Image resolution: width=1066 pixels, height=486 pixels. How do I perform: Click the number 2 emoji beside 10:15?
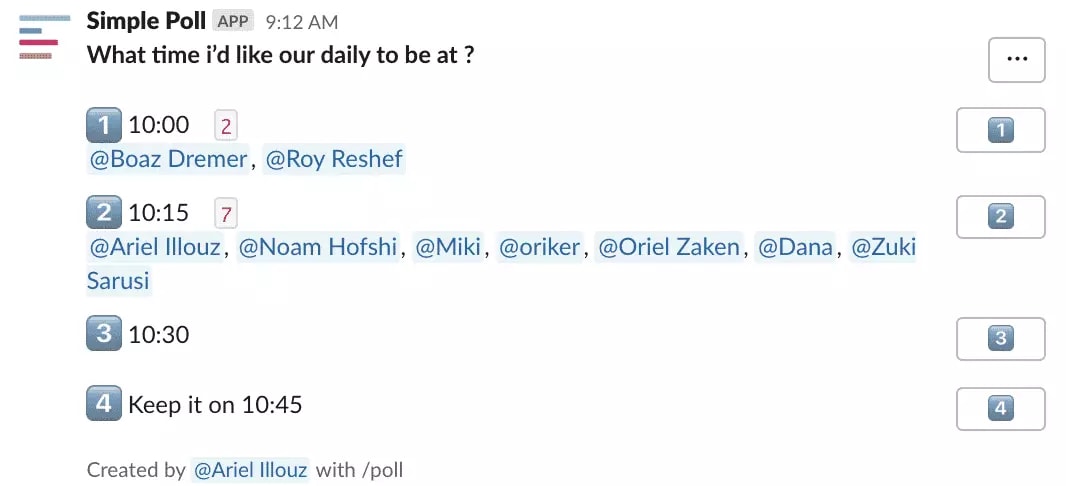pyautogui.click(x=104, y=213)
